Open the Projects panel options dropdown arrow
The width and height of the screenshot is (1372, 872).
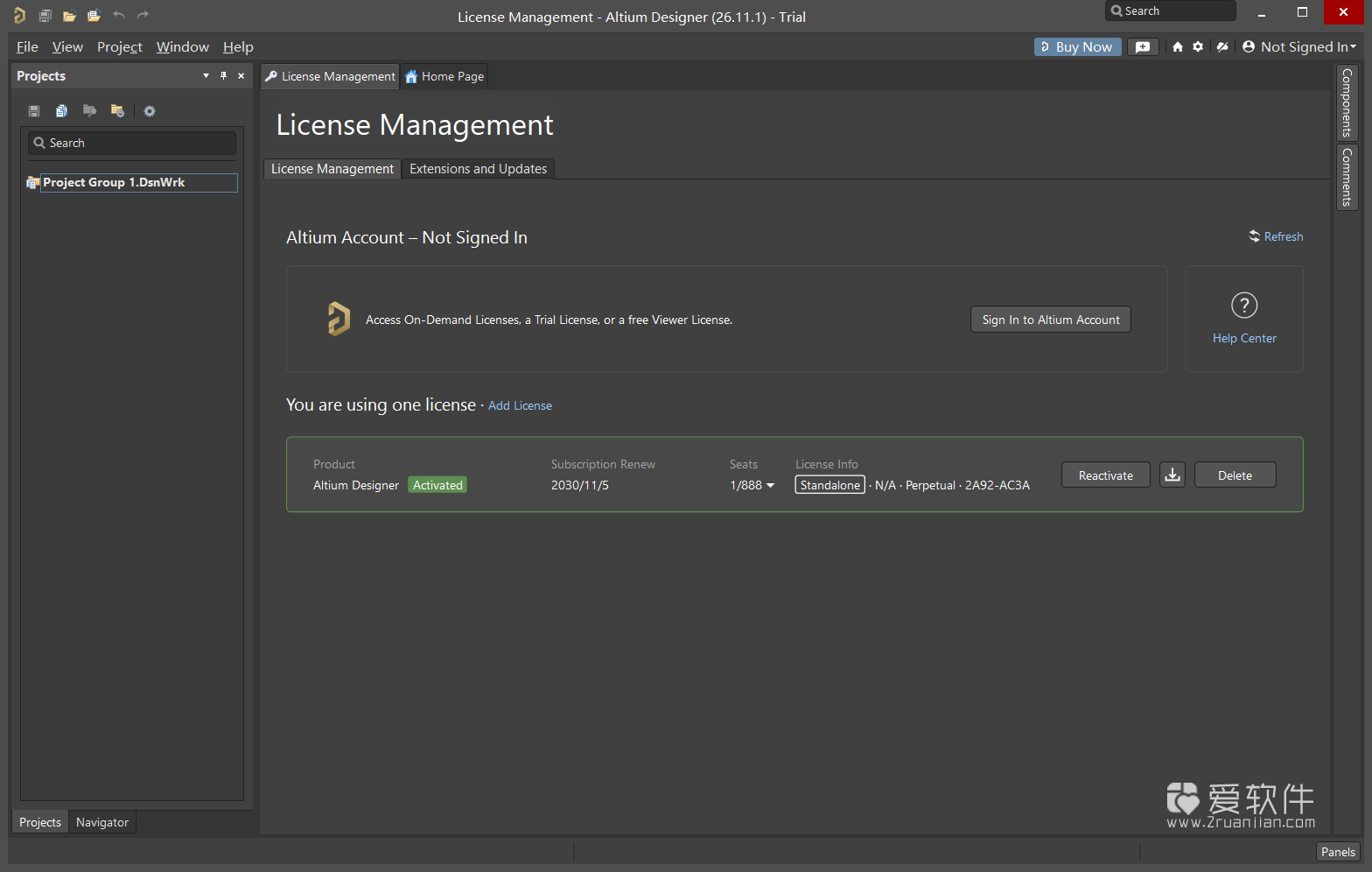(206, 76)
